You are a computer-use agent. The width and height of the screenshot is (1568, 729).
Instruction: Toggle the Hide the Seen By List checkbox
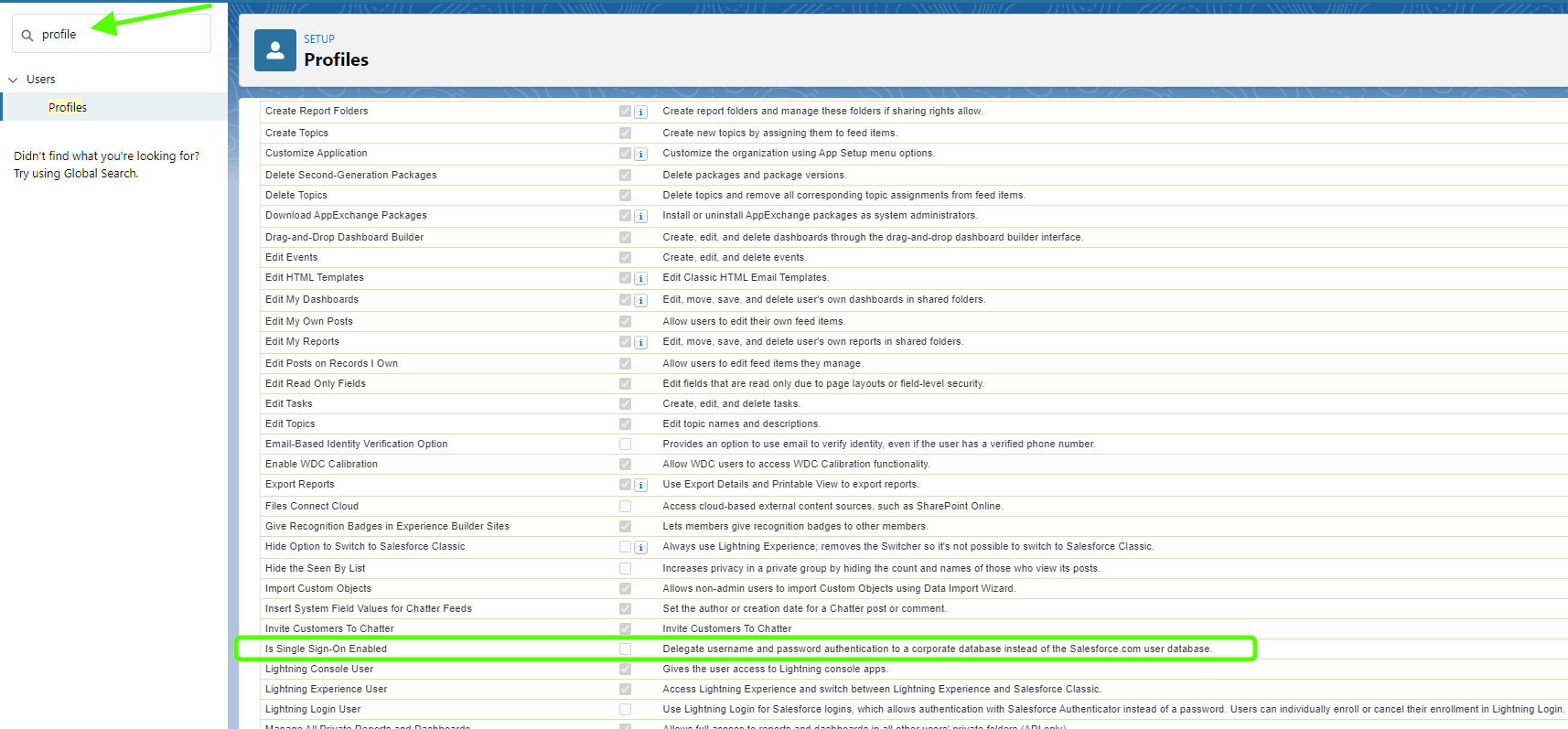tap(625, 568)
